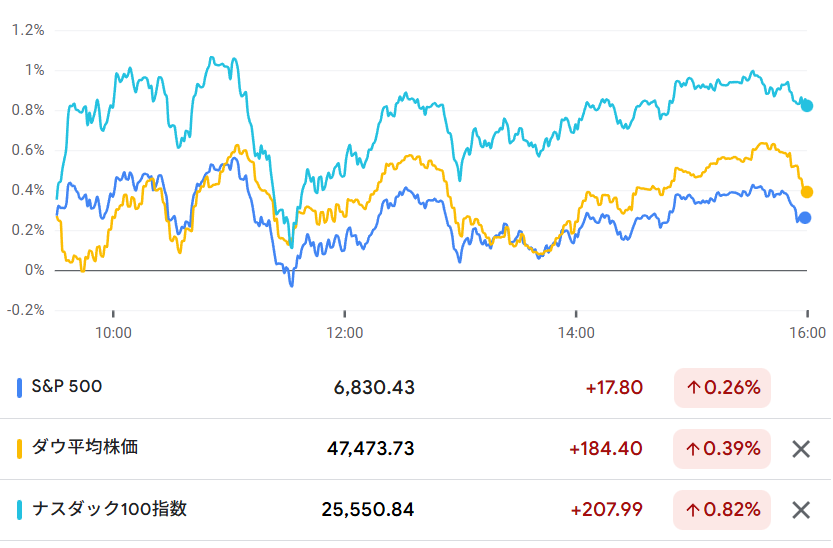
Task: Click the up arrow in the 0.39% badge
Action: click(x=692, y=449)
